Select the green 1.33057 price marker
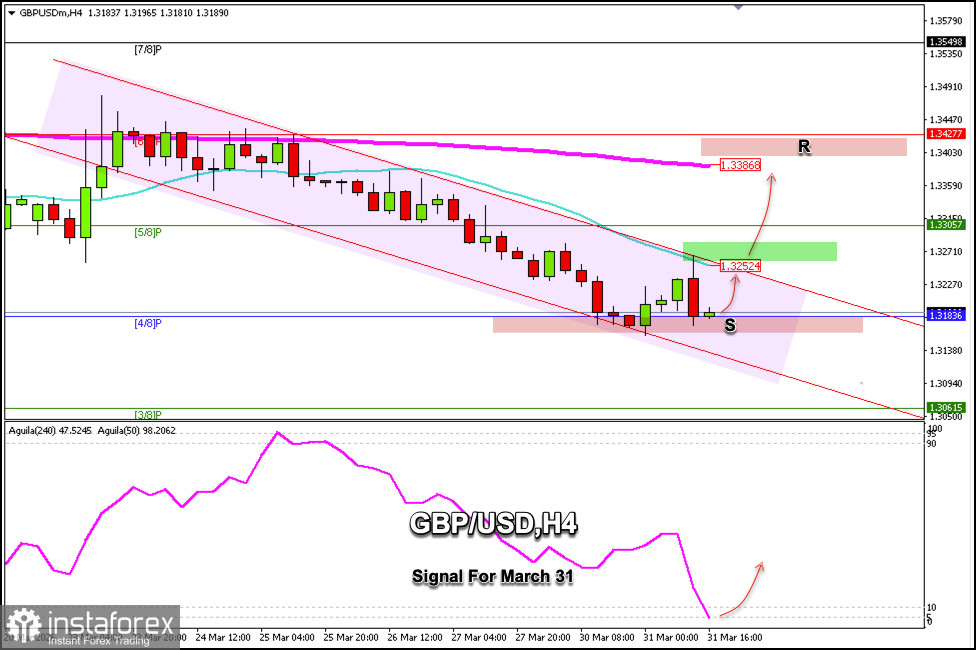The width and height of the screenshot is (976, 650). point(946,226)
